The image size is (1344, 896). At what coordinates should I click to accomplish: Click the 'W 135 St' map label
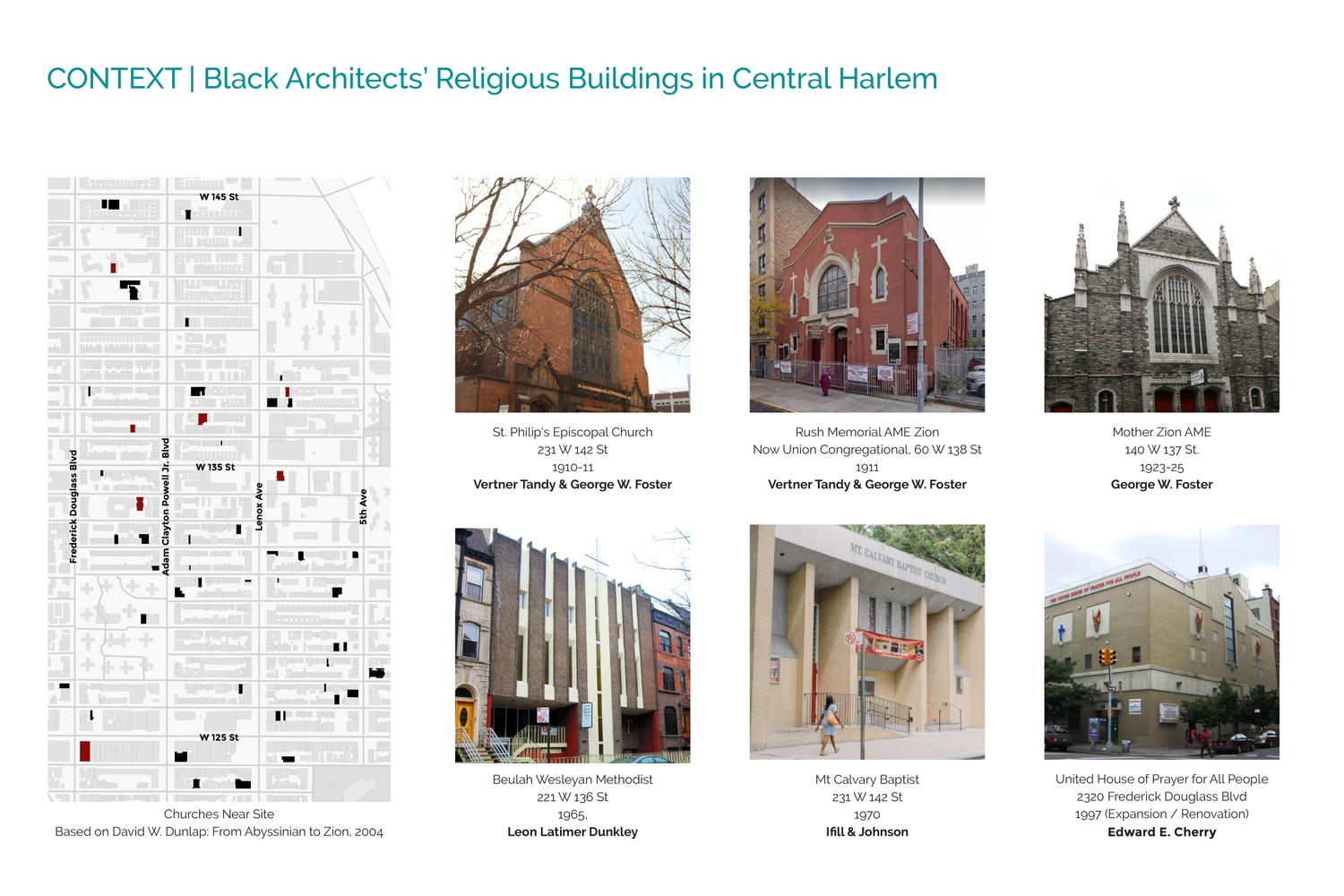[215, 467]
